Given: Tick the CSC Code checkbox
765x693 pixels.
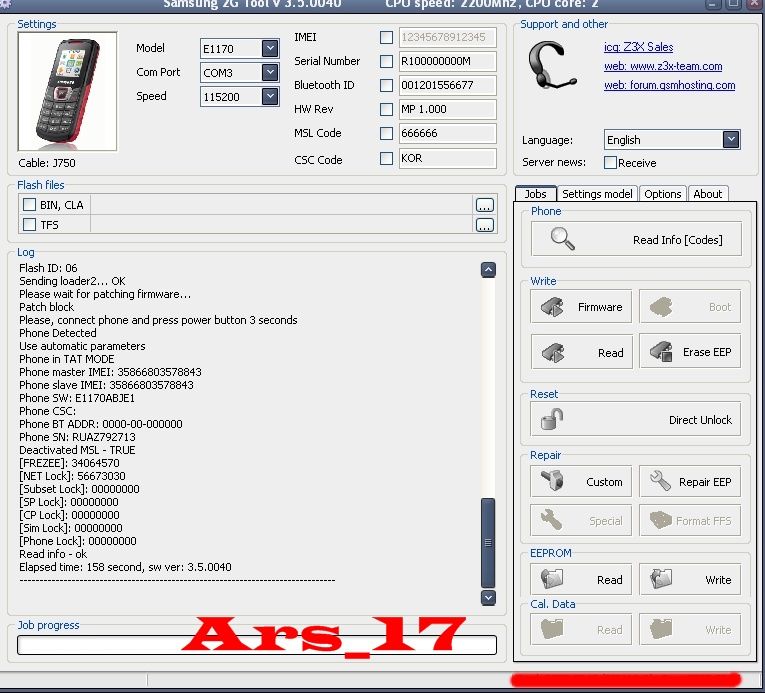Looking at the screenshot, I should click(x=386, y=158).
